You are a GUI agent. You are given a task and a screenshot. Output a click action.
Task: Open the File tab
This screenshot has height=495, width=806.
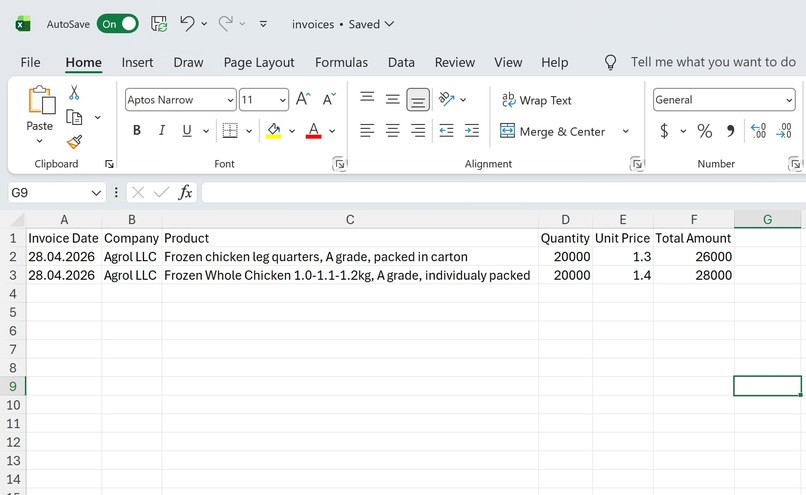pos(30,62)
